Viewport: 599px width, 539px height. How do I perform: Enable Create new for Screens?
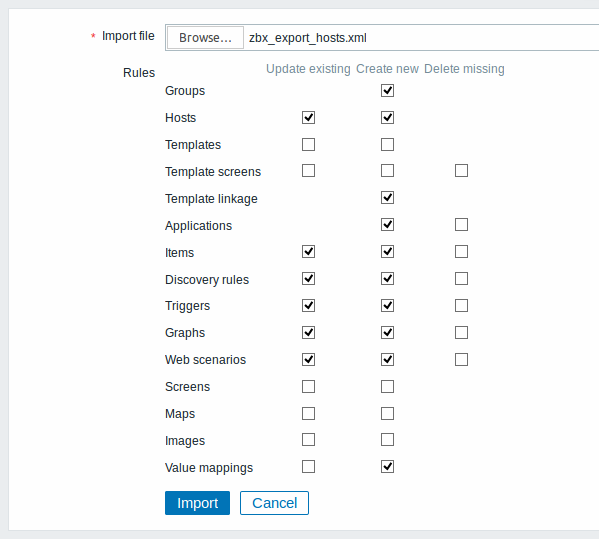pyautogui.click(x=387, y=387)
